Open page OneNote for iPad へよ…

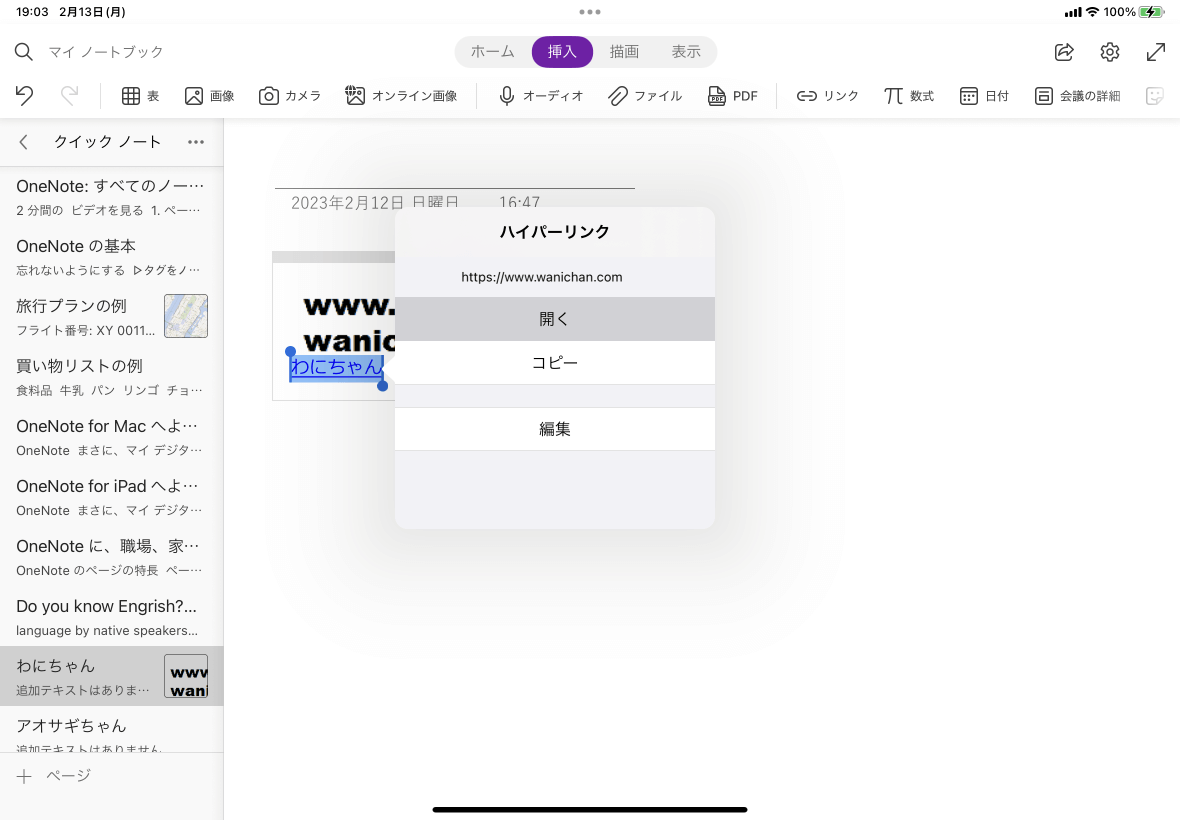tap(111, 497)
